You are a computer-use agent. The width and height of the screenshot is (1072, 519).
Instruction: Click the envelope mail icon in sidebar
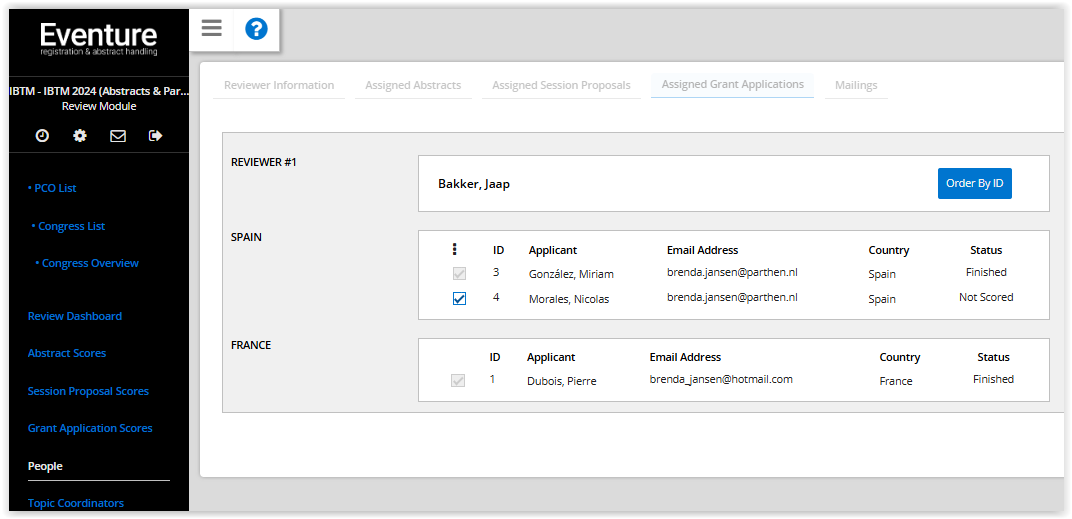118,135
